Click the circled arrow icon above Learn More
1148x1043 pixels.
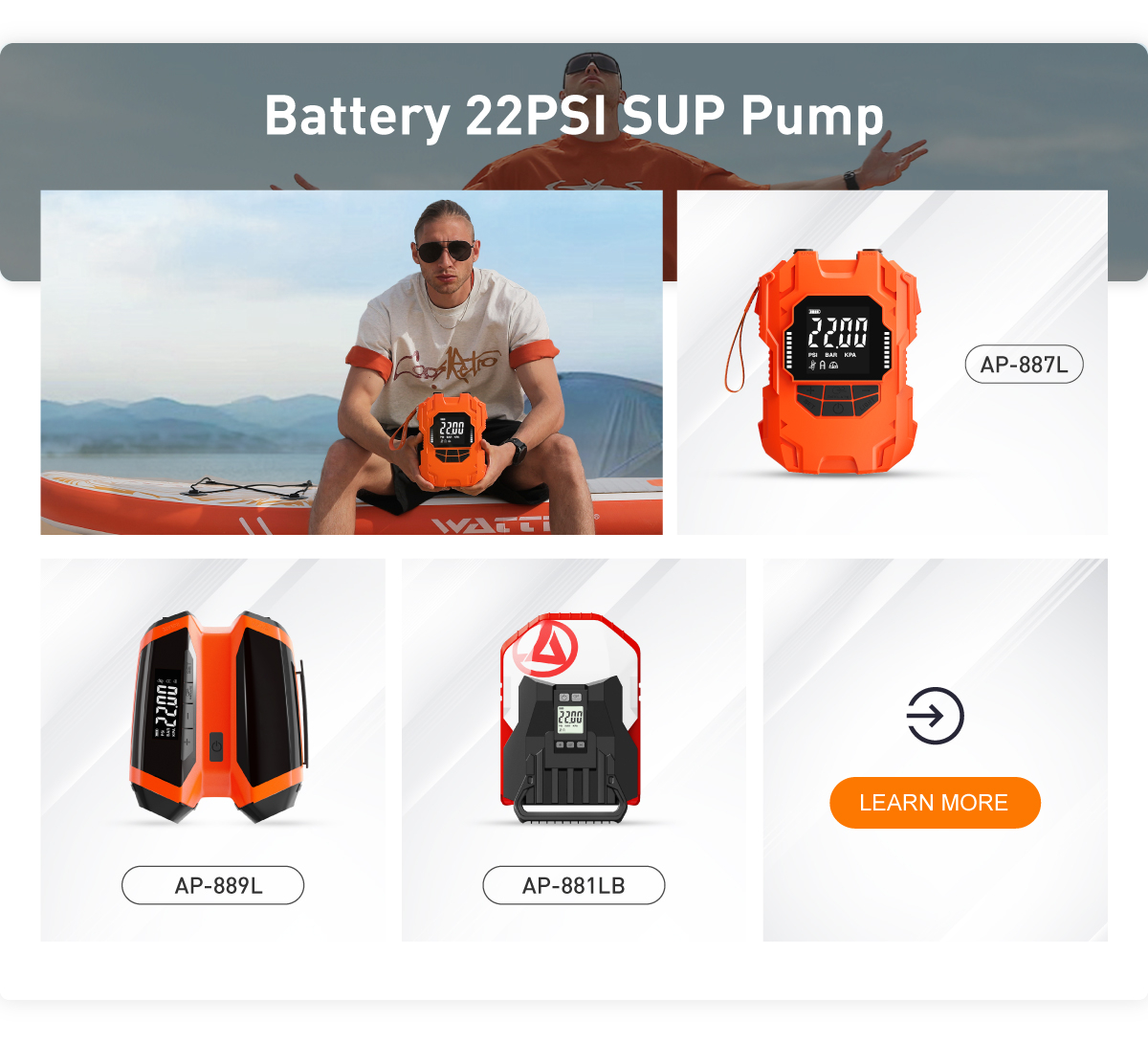tap(935, 716)
